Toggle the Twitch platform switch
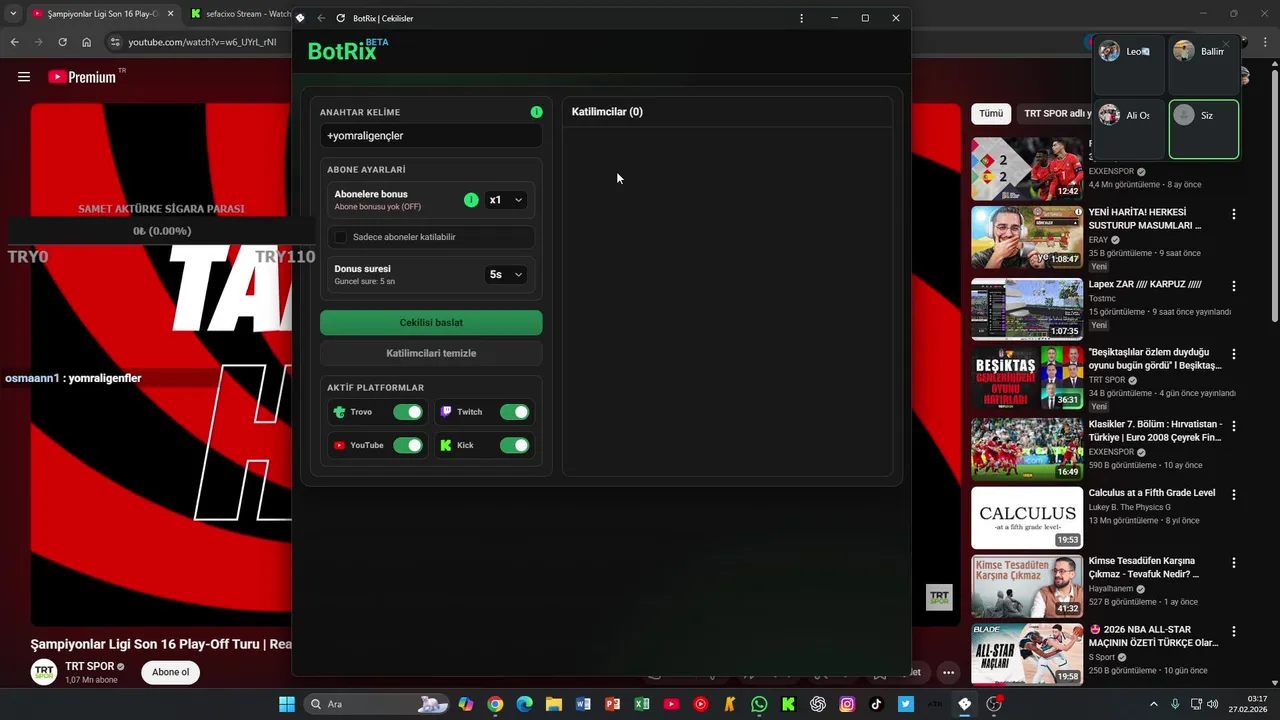Screen dimensions: 1280x720 click(x=514, y=412)
